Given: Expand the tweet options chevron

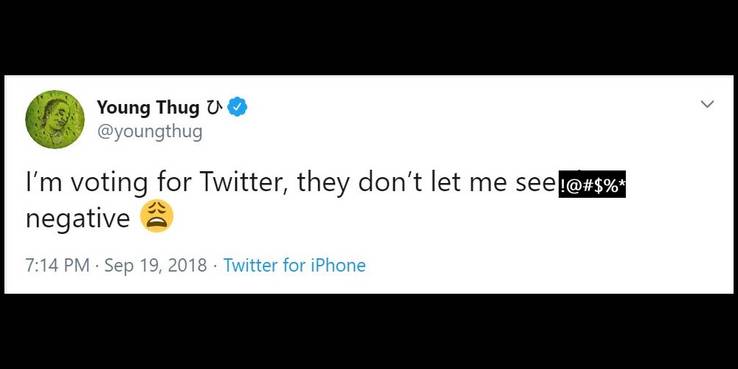Looking at the screenshot, I should coord(707,104).
